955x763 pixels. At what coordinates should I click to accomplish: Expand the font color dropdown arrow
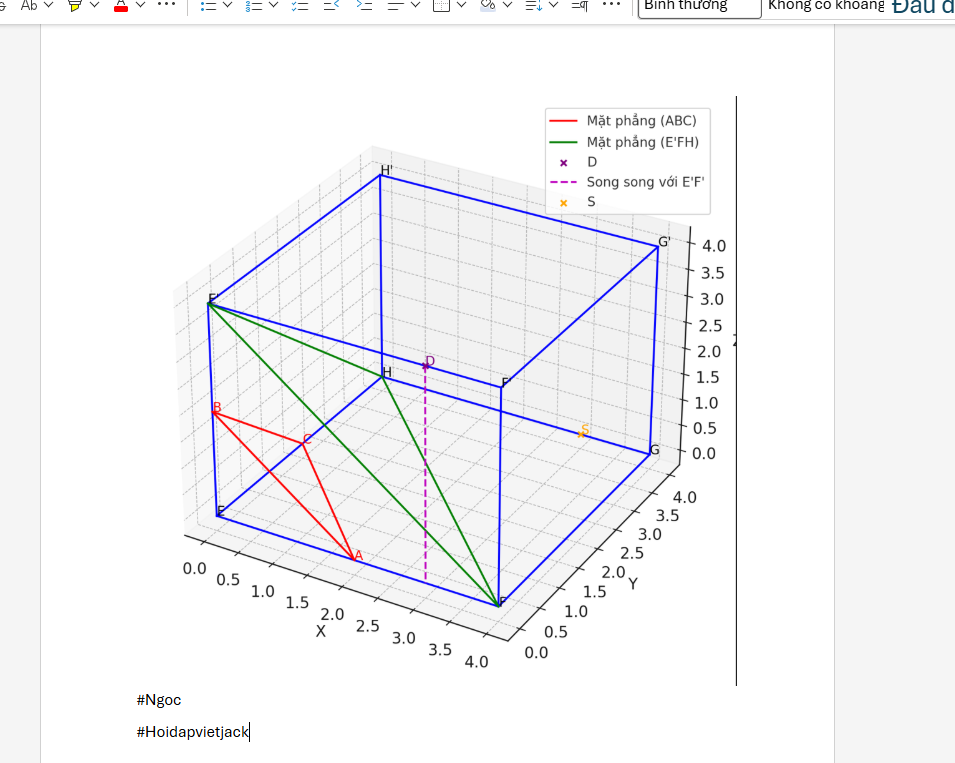[x=141, y=5]
